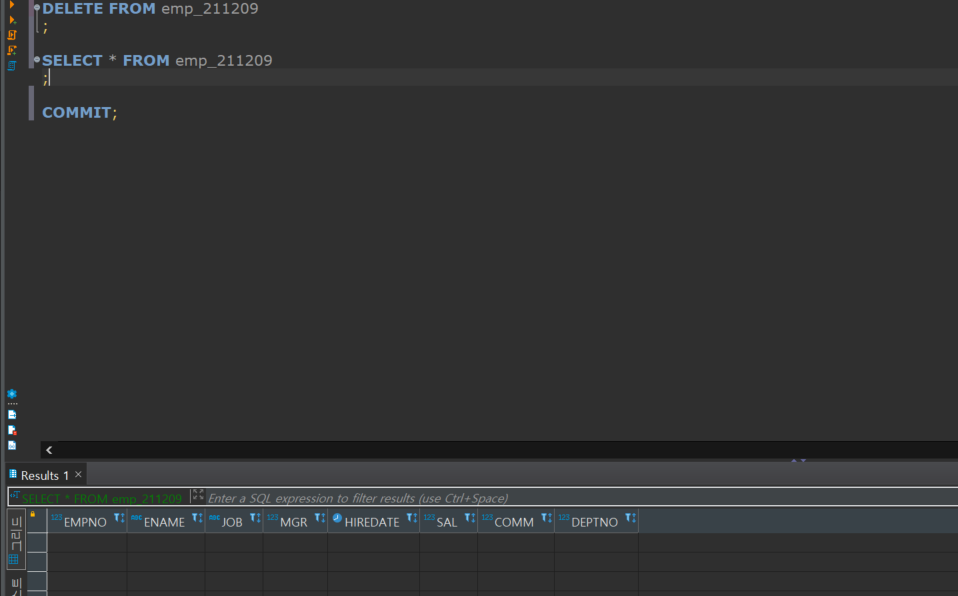This screenshot has height=596, width=958.
Task: Toggle sorting on the SAL column header
Action: (470, 519)
